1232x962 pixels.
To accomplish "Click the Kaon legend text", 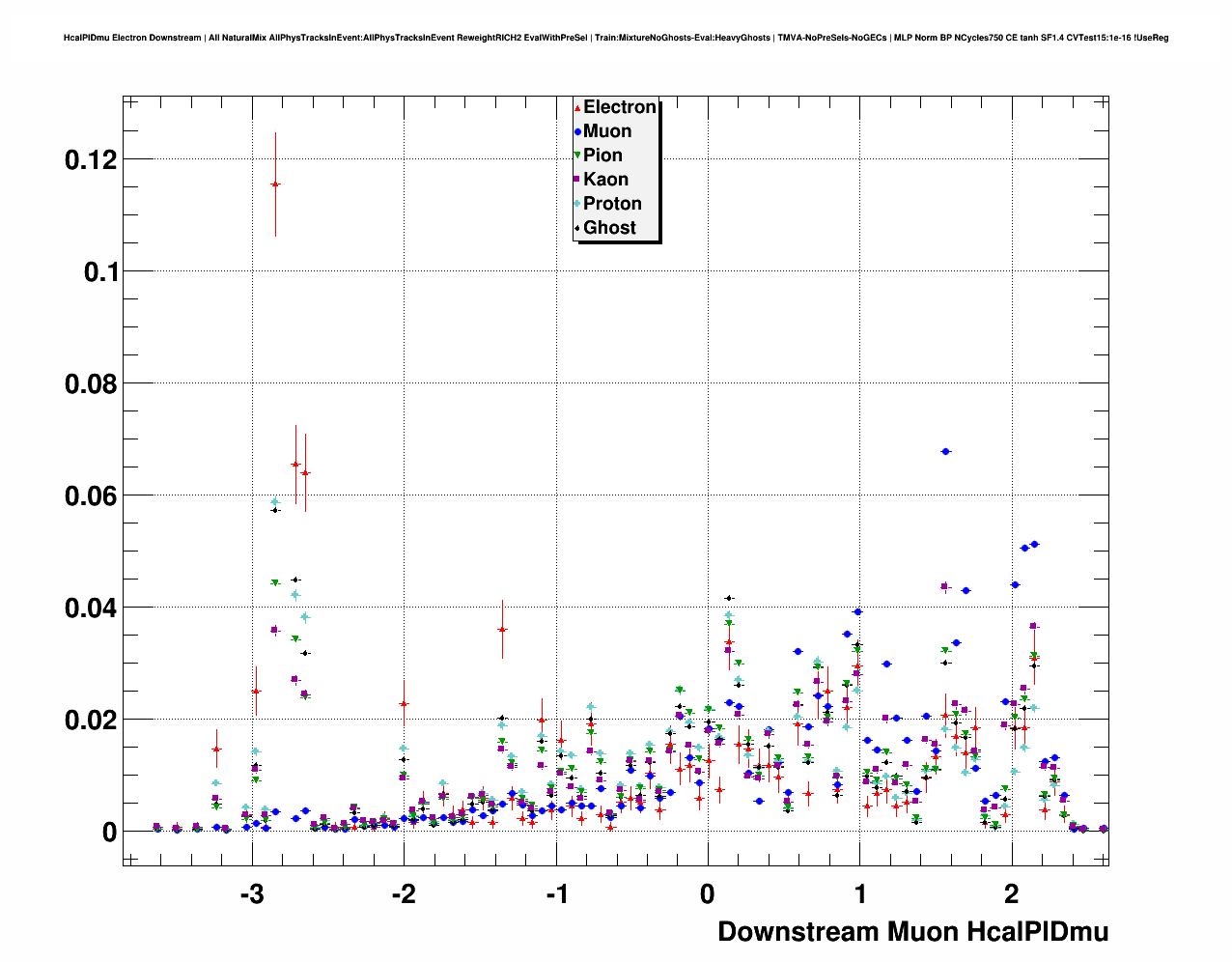I will tap(605, 180).
